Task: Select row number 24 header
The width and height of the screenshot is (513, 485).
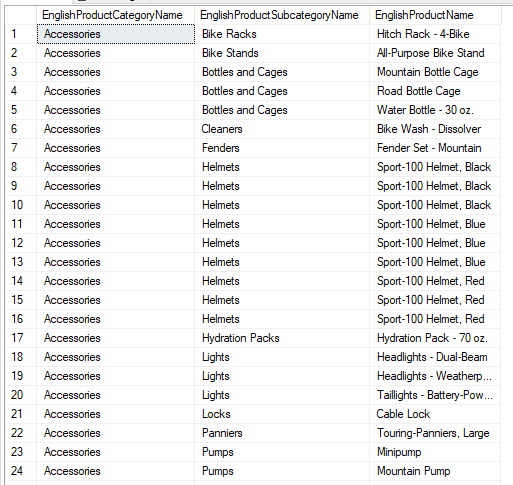Action: [21, 471]
